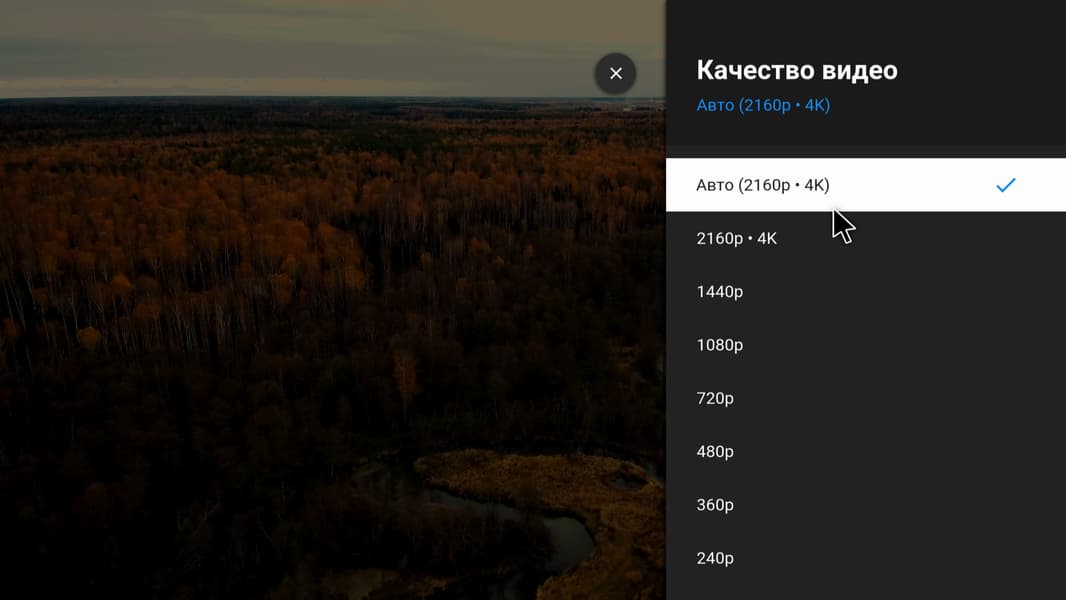Image resolution: width=1066 pixels, height=600 pixels.
Task: Select 480p video quality
Action: click(715, 452)
